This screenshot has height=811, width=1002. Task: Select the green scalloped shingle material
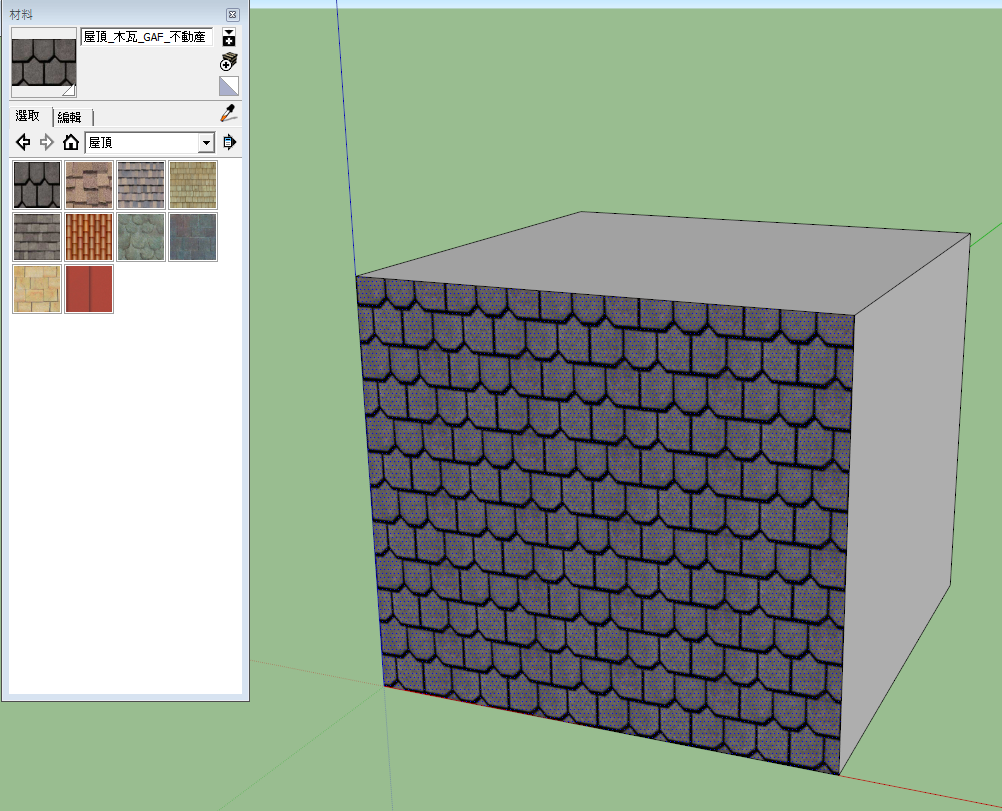tap(141, 237)
